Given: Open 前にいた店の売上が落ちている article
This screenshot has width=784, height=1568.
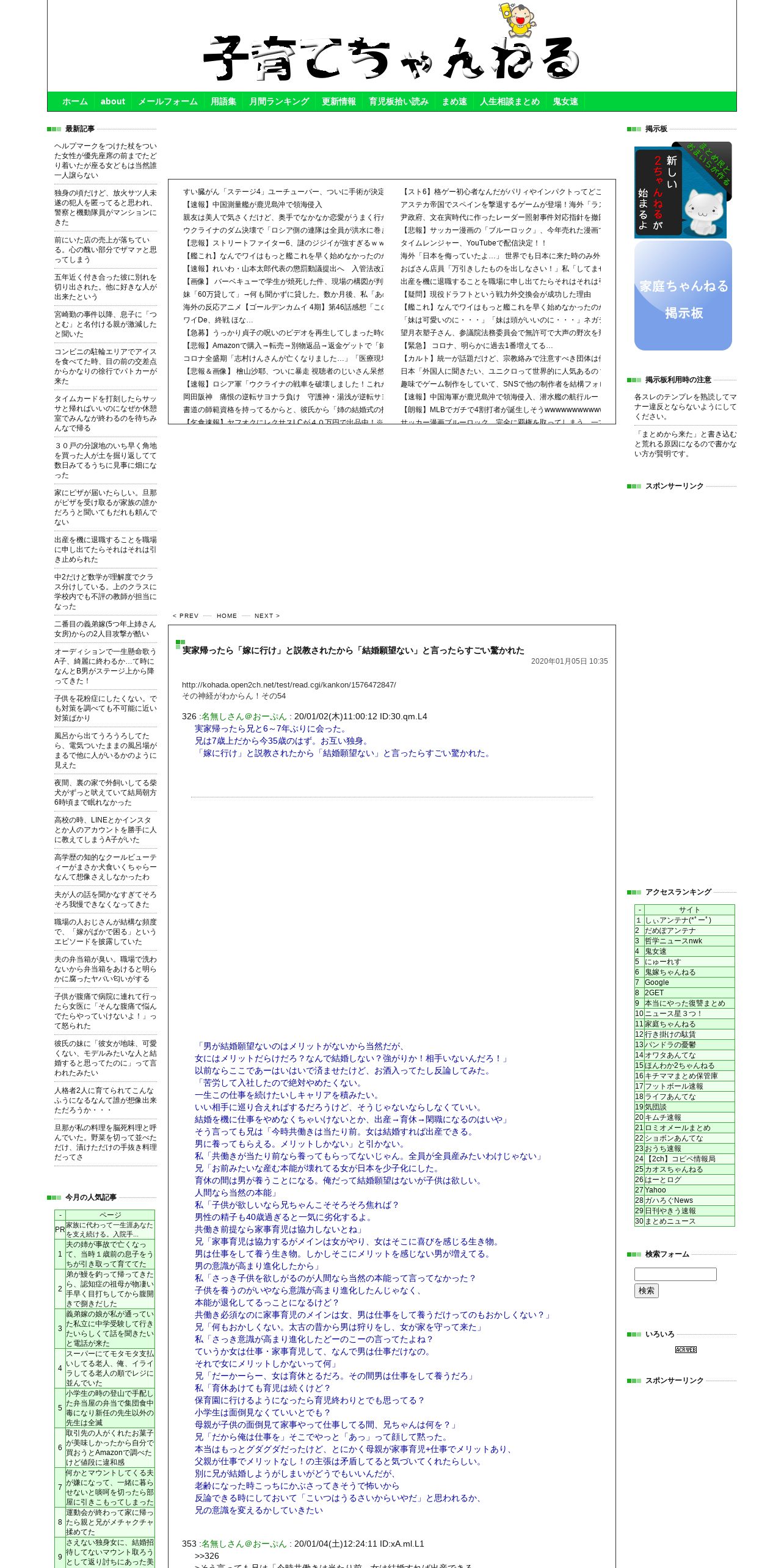Looking at the screenshot, I should pyautogui.click(x=106, y=250).
